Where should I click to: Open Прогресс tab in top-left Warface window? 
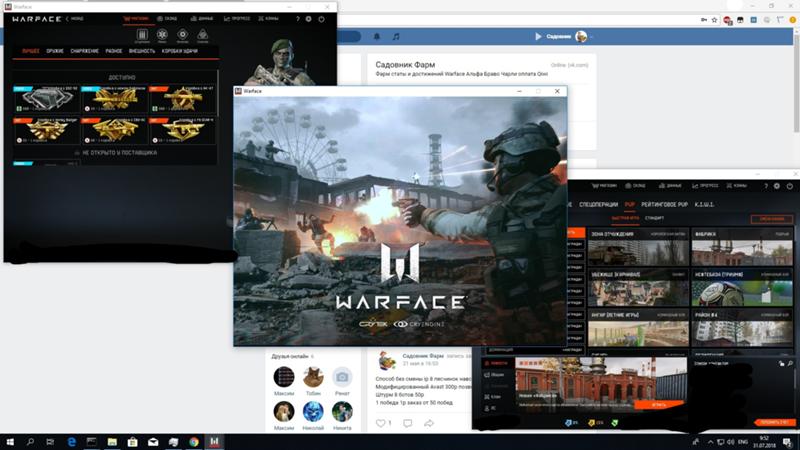pos(237,19)
